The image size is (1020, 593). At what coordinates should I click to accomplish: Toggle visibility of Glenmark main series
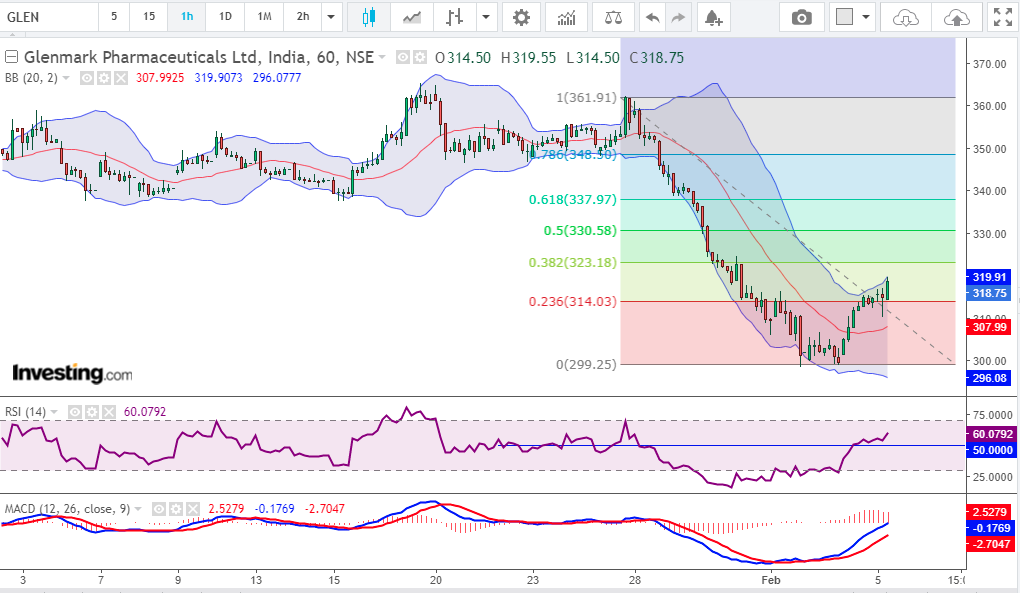click(x=403, y=58)
